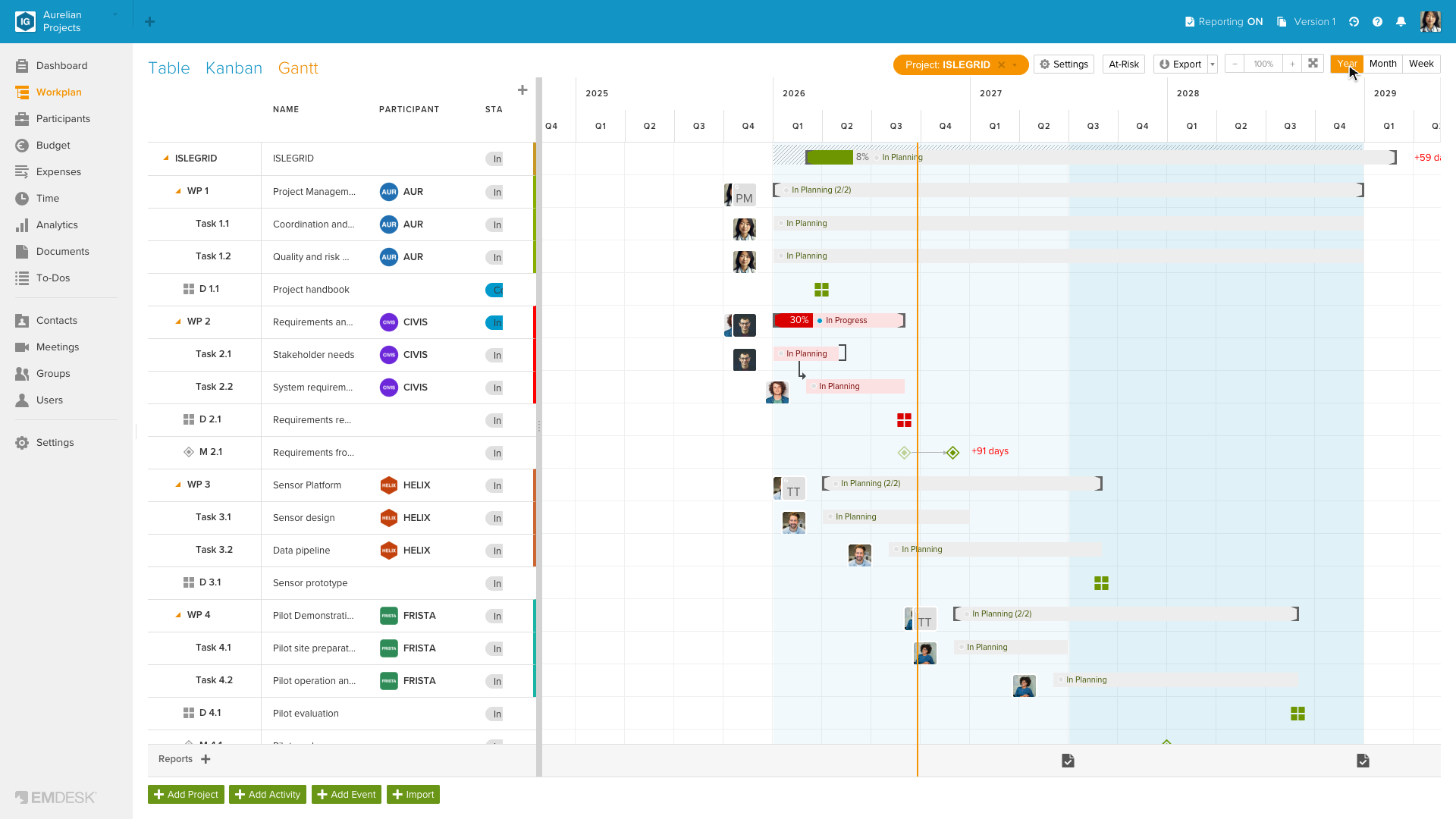Switch timeline scale to Week
The width and height of the screenshot is (1456, 819).
point(1421,64)
